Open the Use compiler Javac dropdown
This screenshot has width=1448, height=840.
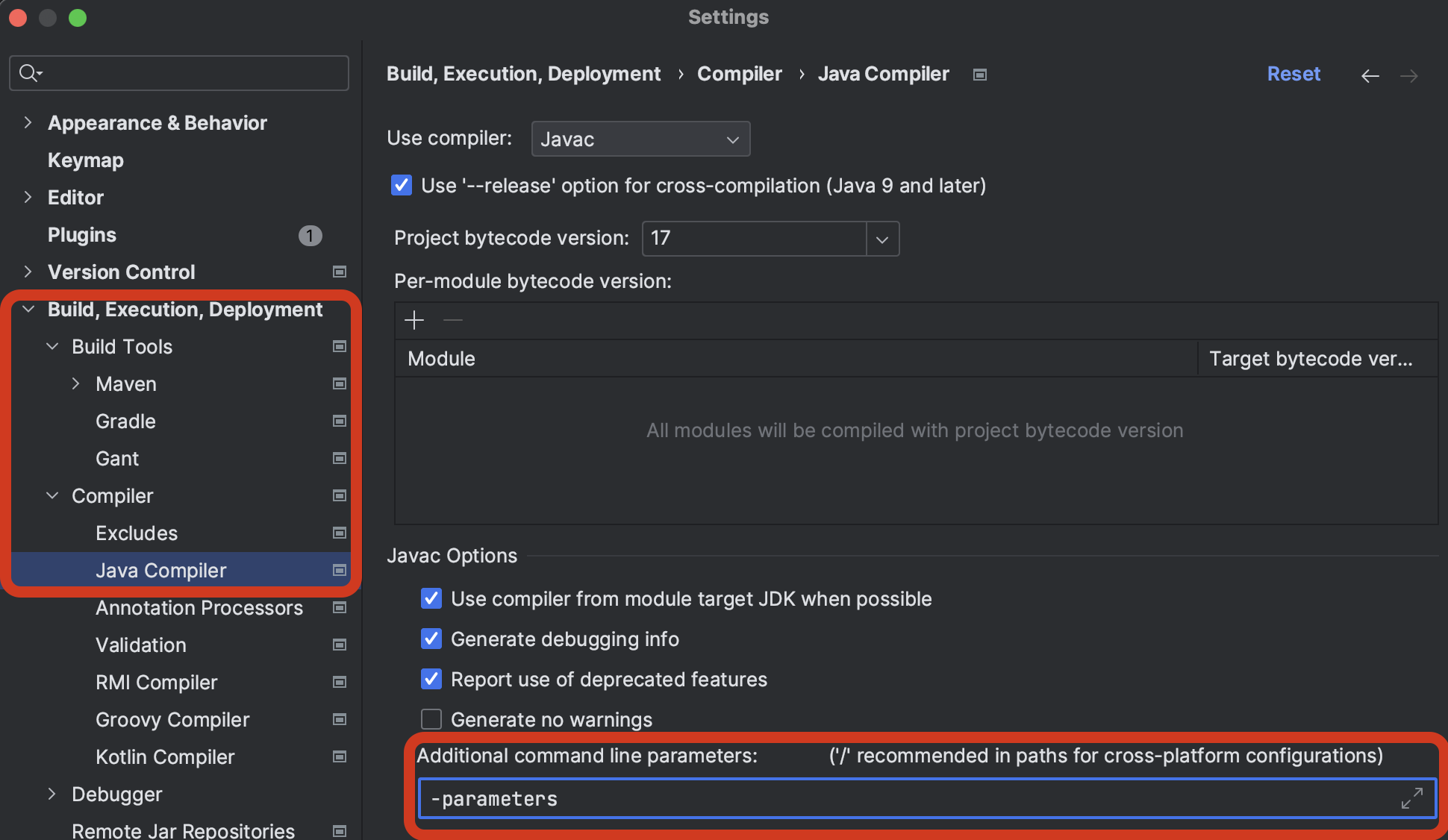tap(640, 140)
